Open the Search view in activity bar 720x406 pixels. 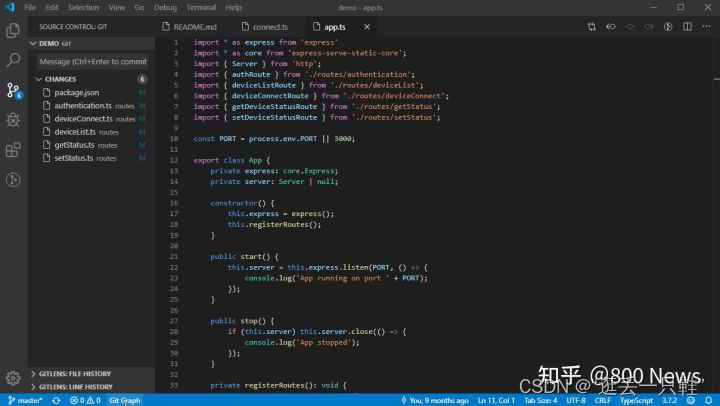13,60
